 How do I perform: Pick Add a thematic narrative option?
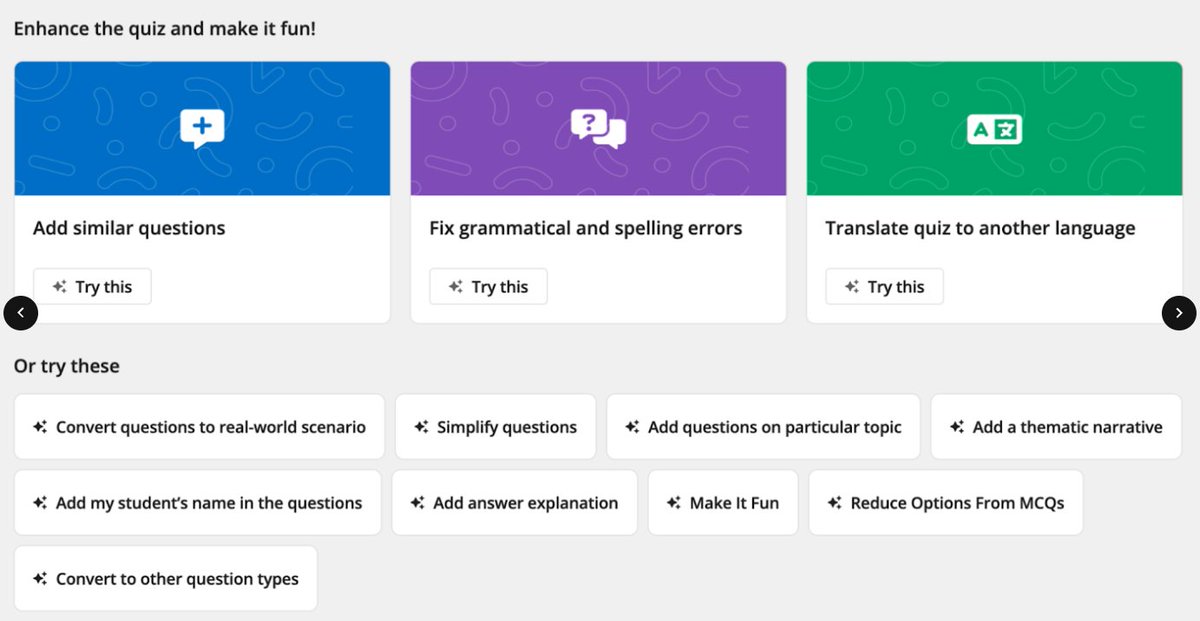pyautogui.click(x=1056, y=427)
